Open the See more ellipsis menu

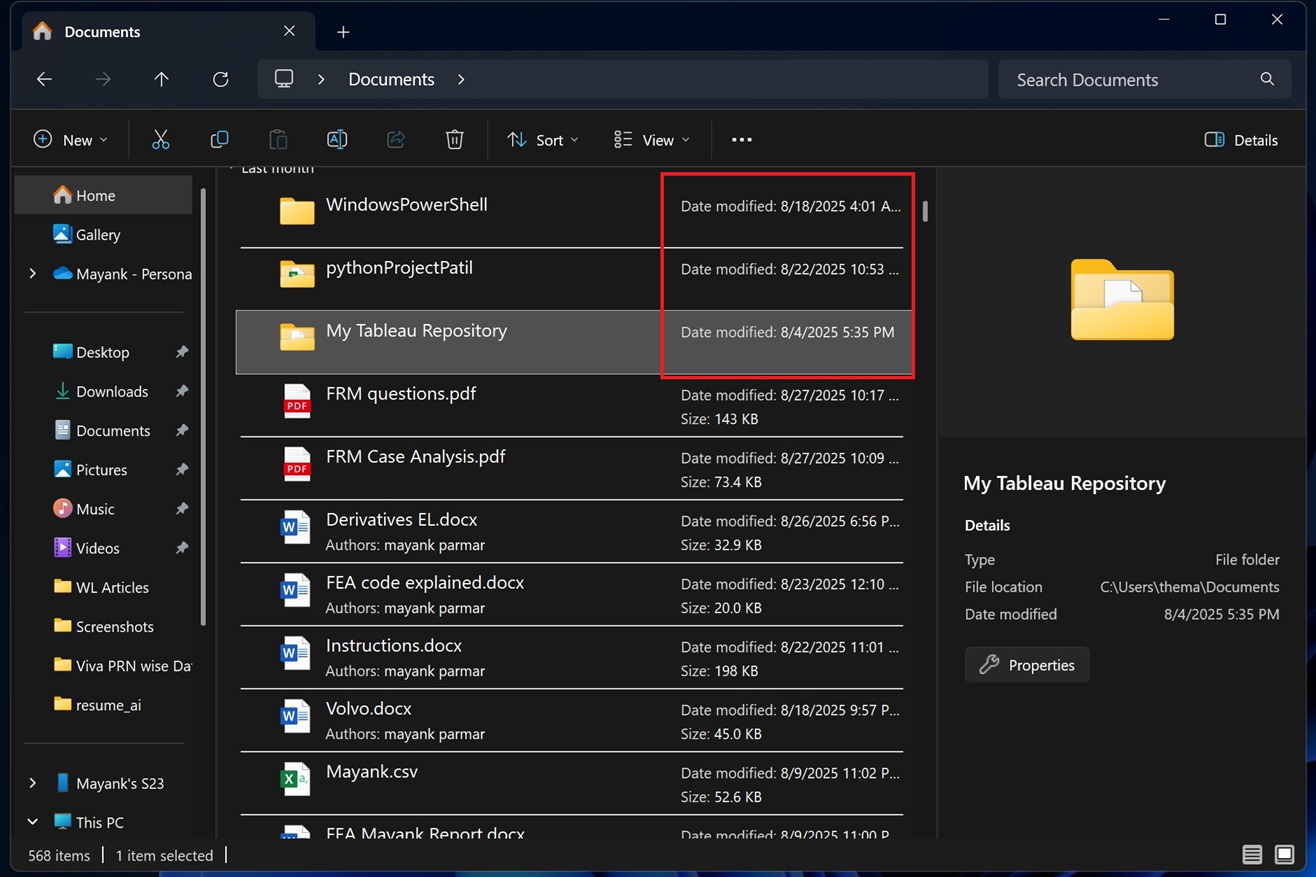[741, 140]
